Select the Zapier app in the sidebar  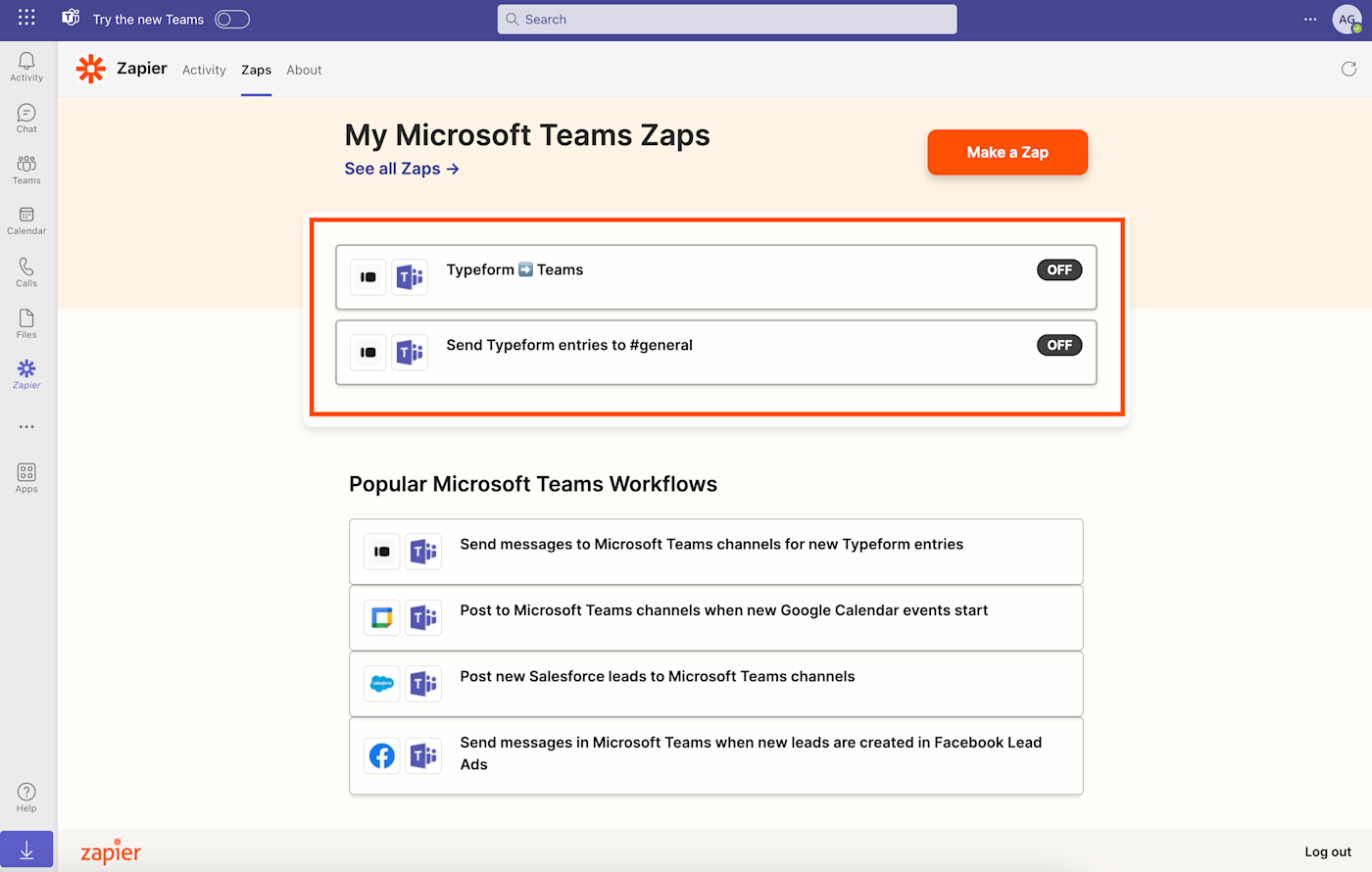[26, 374]
